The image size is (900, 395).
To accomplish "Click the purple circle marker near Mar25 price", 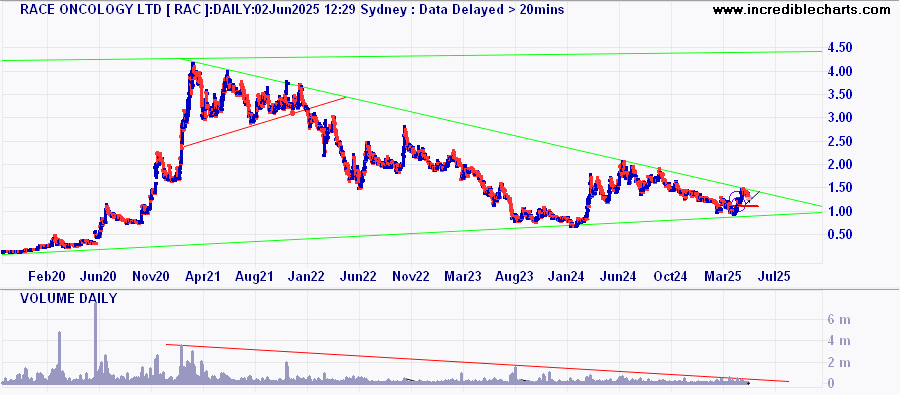I will 737,202.
